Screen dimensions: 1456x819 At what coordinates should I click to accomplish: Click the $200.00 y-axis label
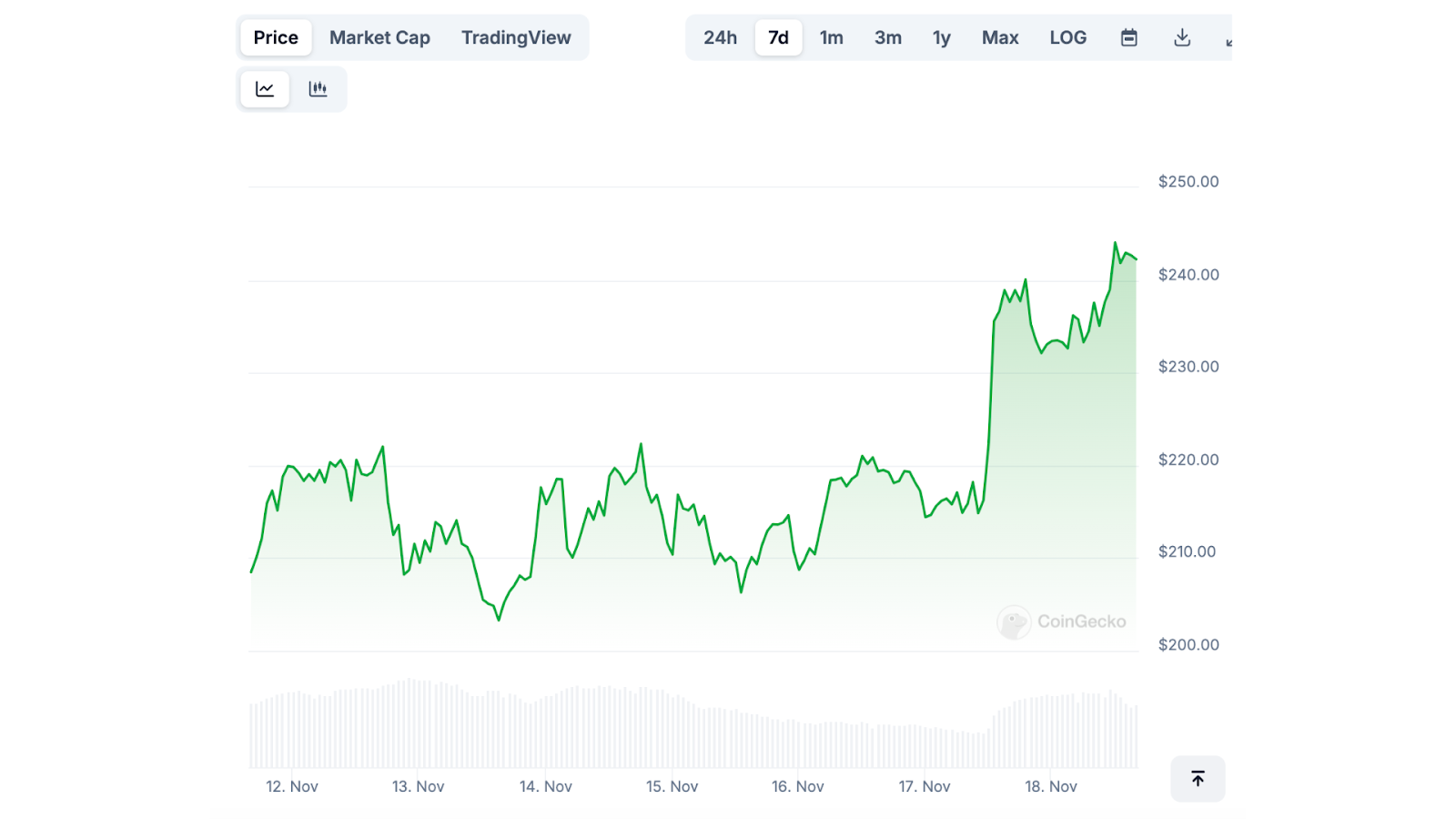click(x=1188, y=644)
